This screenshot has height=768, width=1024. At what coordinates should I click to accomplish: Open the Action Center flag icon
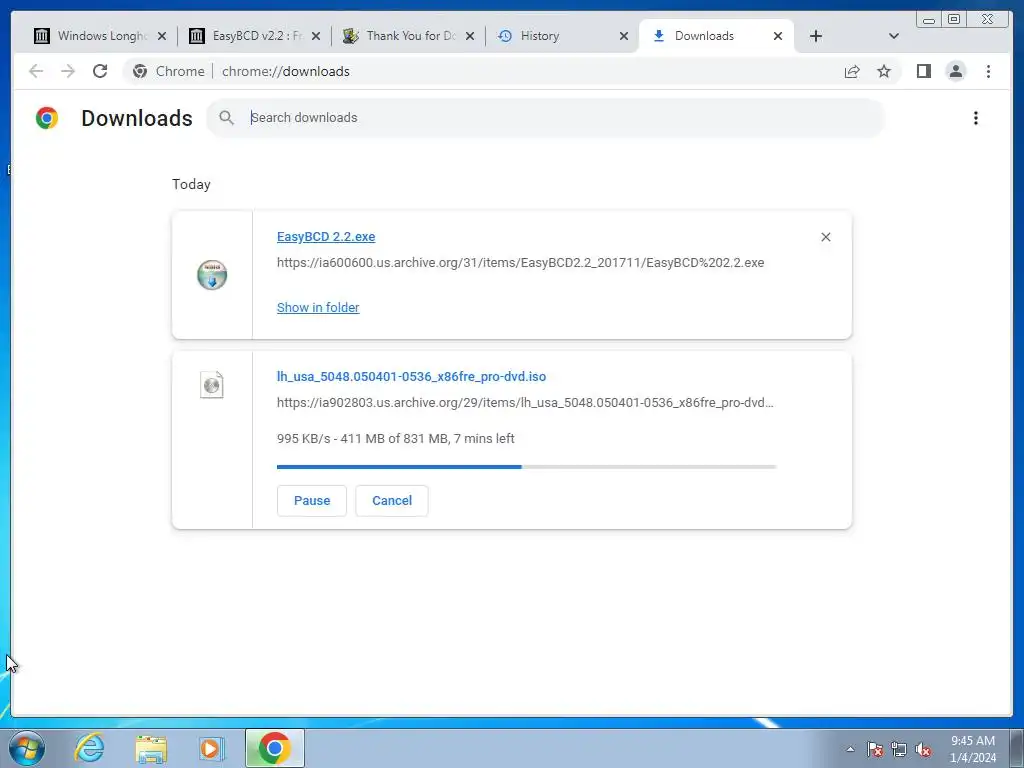pos(875,750)
